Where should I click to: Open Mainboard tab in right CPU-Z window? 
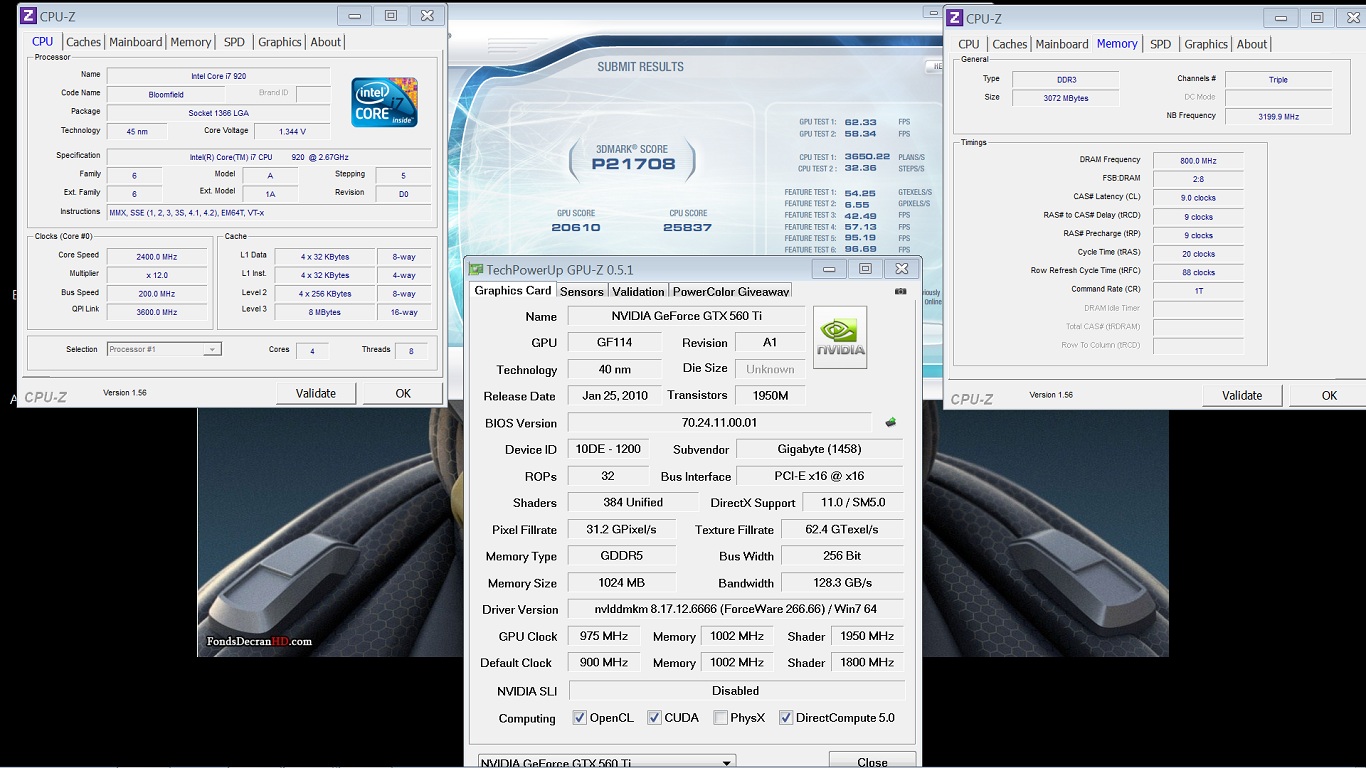[1062, 44]
